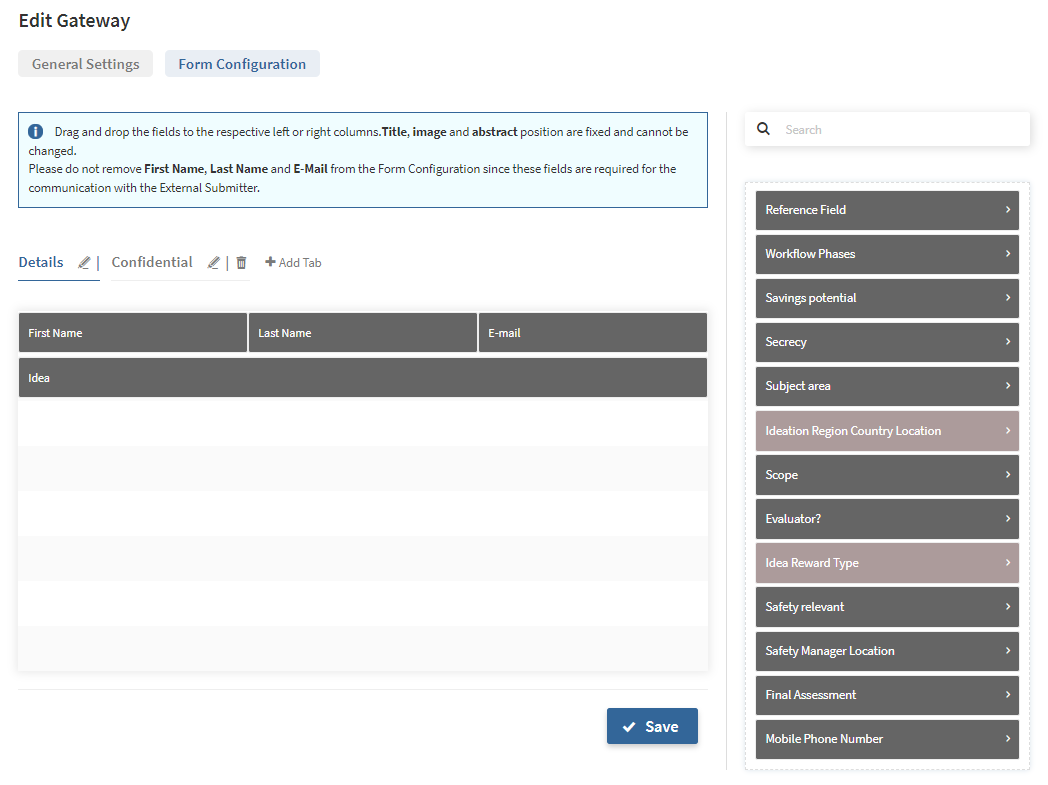Click the blue info icon in notice
Screen dimensions: 1048x785
pos(36,132)
